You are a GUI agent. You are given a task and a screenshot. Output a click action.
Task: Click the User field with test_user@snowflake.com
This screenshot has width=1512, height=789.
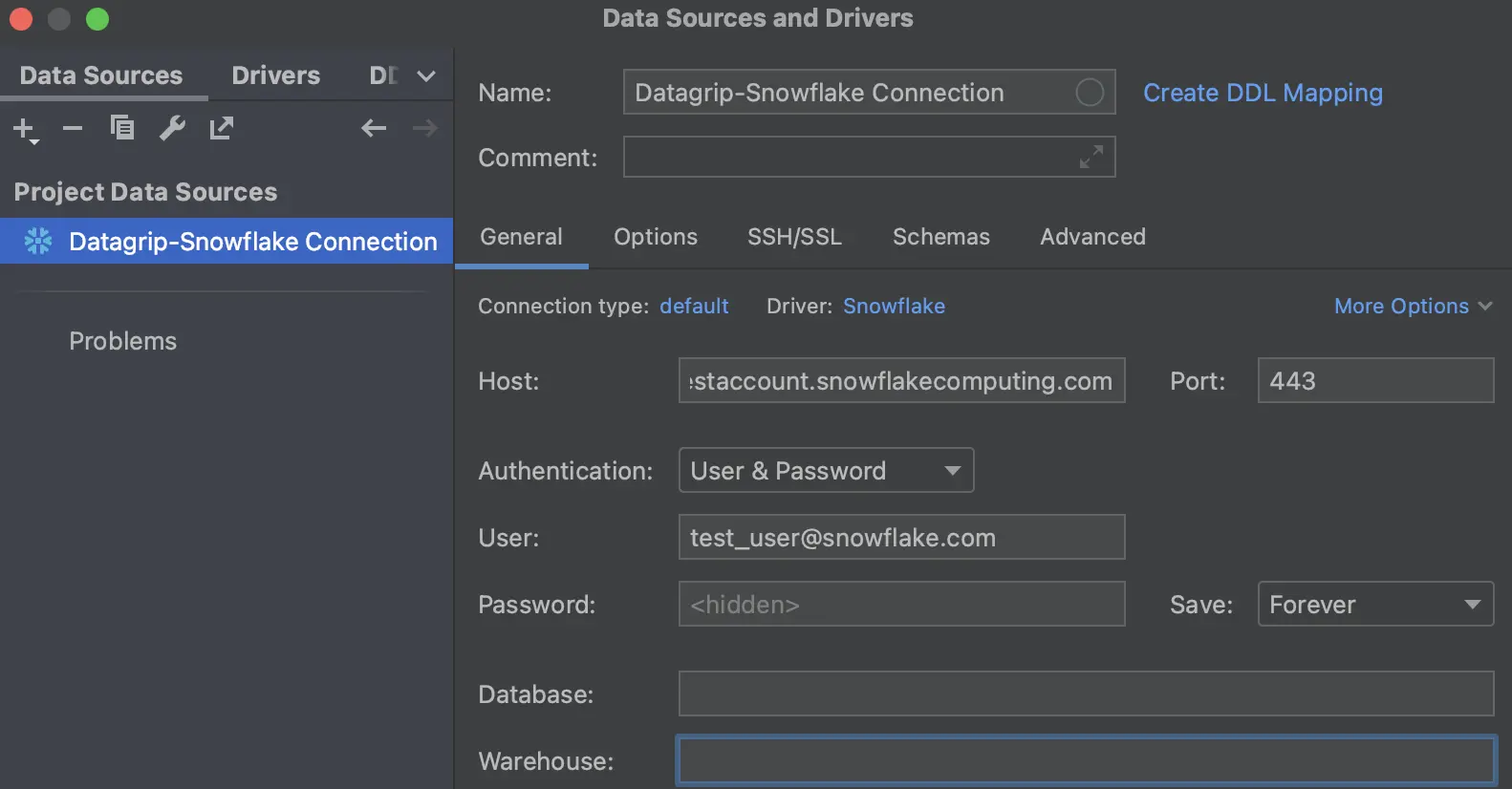pyautogui.click(x=901, y=537)
